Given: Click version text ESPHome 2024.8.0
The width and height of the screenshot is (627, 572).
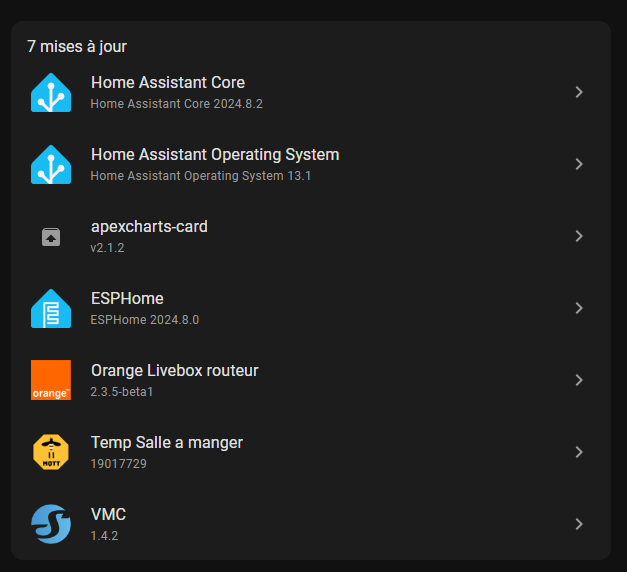Looking at the screenshot, I should (x=145, y=320).
